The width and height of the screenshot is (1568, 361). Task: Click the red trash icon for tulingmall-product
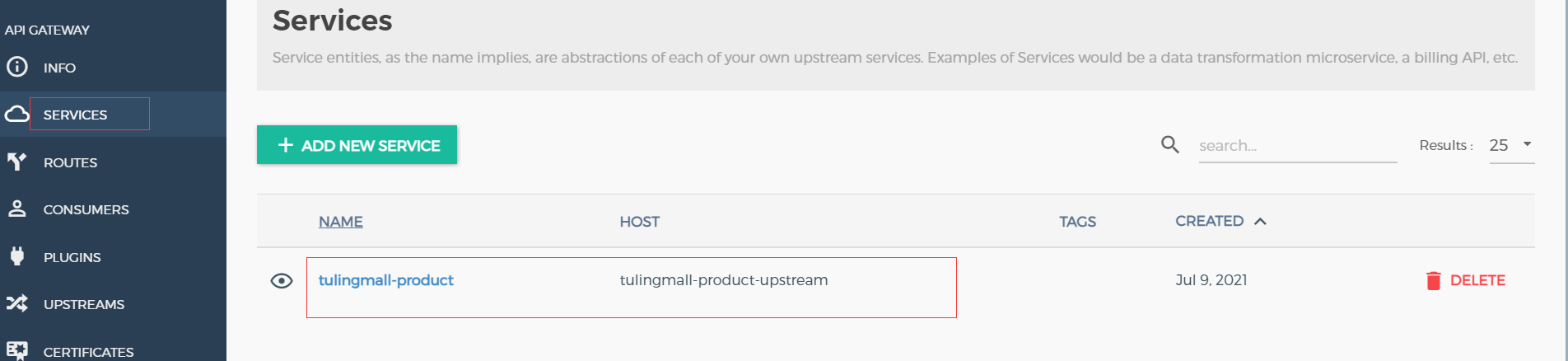(x=1434, y=281)
